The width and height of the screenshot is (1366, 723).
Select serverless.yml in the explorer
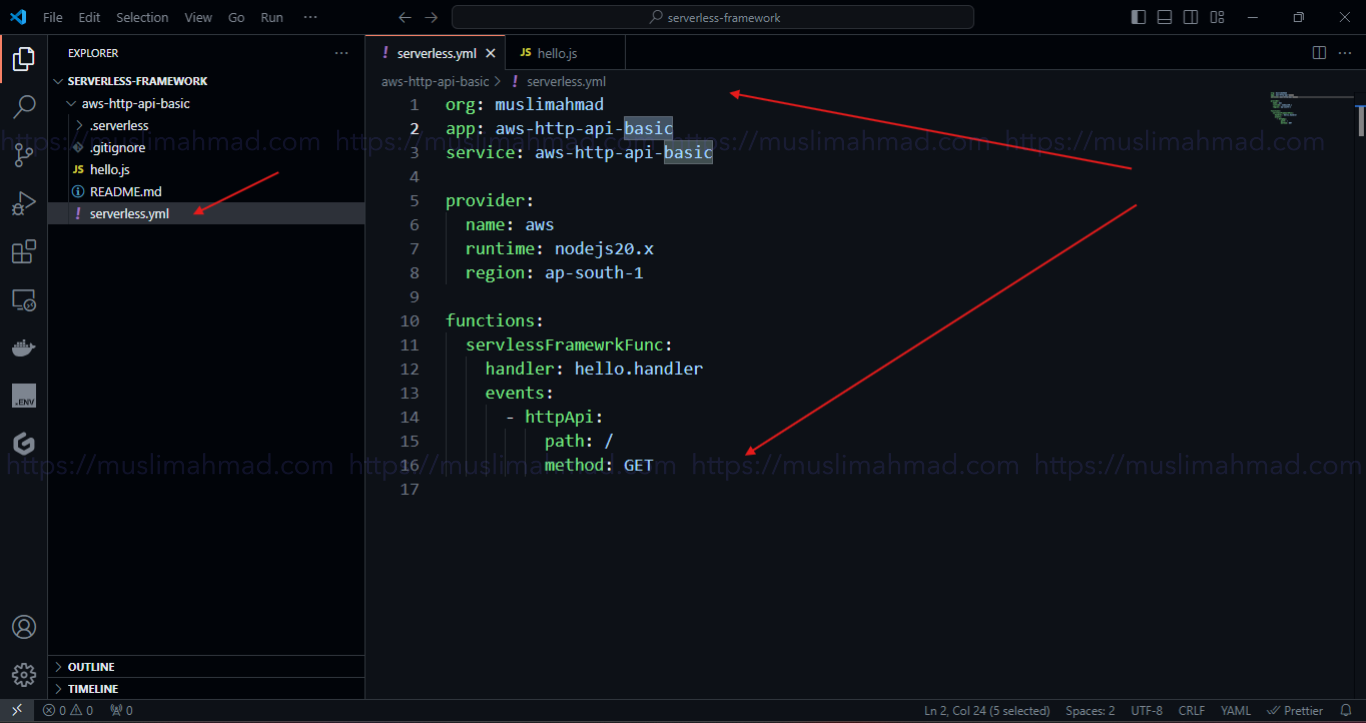[x=206, y=213]
